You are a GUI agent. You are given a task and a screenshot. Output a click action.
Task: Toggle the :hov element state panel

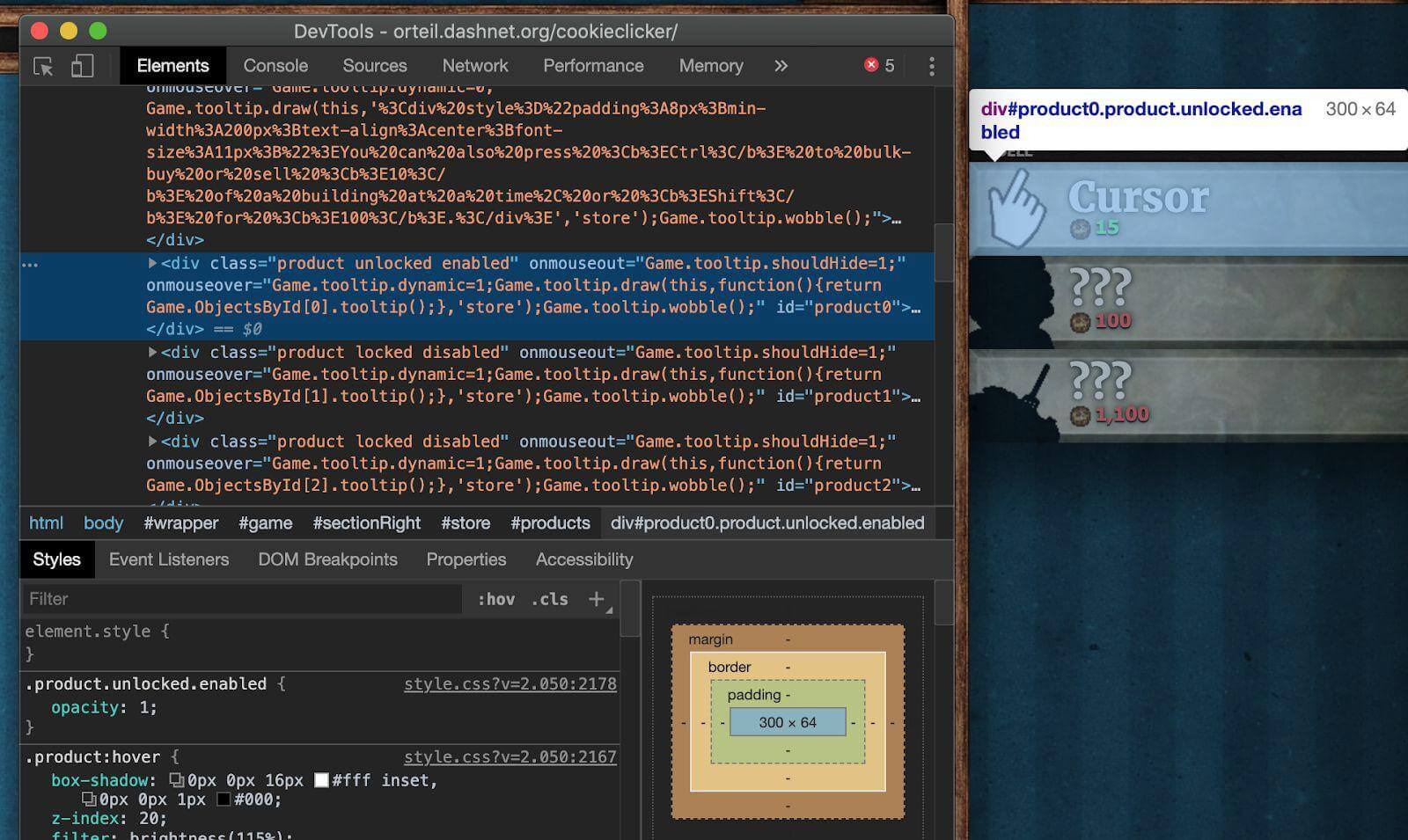point(496,599)
